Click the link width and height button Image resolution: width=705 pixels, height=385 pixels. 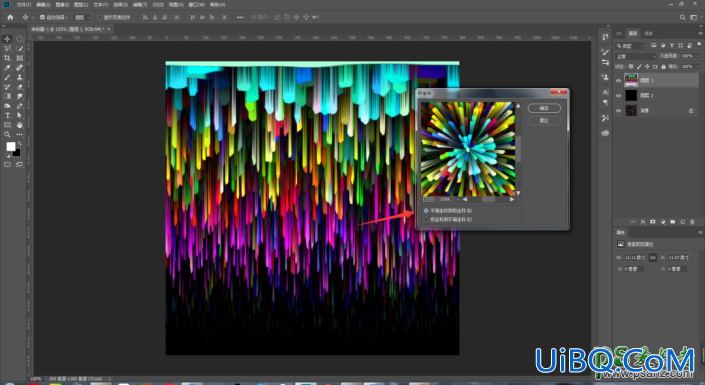click(652, 258)
